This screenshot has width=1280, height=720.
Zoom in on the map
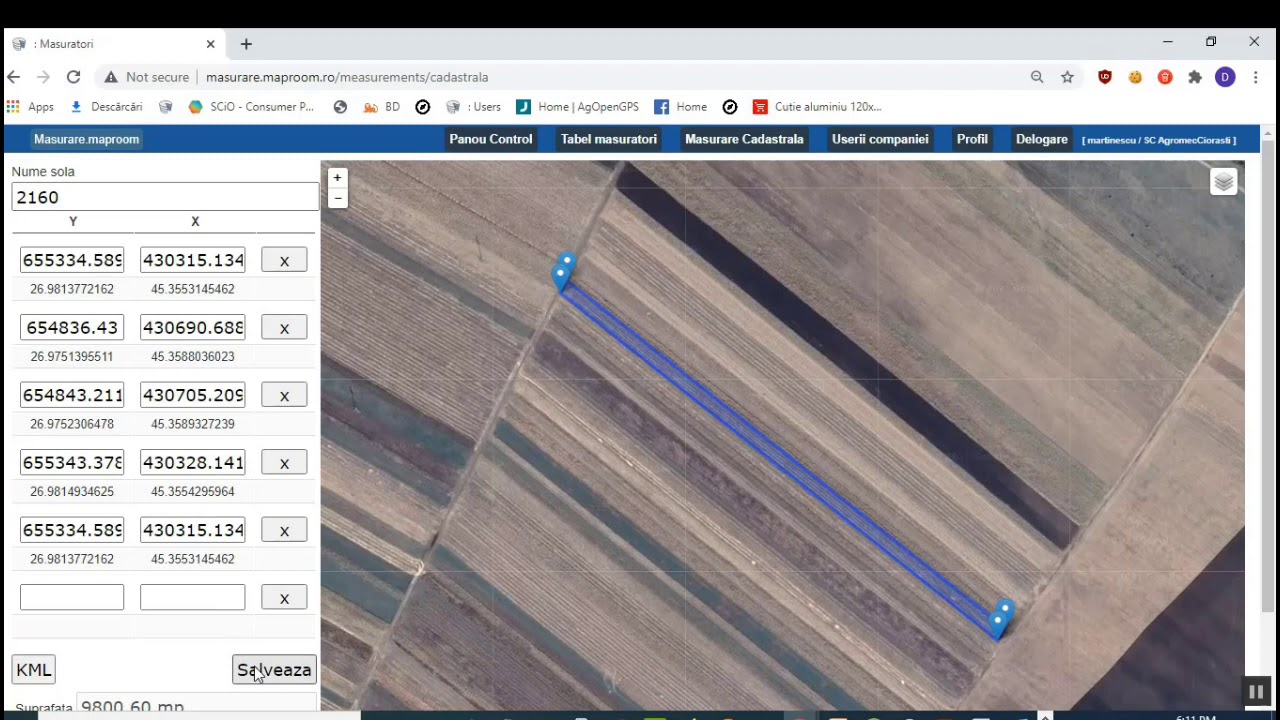[x=337, y=178]
